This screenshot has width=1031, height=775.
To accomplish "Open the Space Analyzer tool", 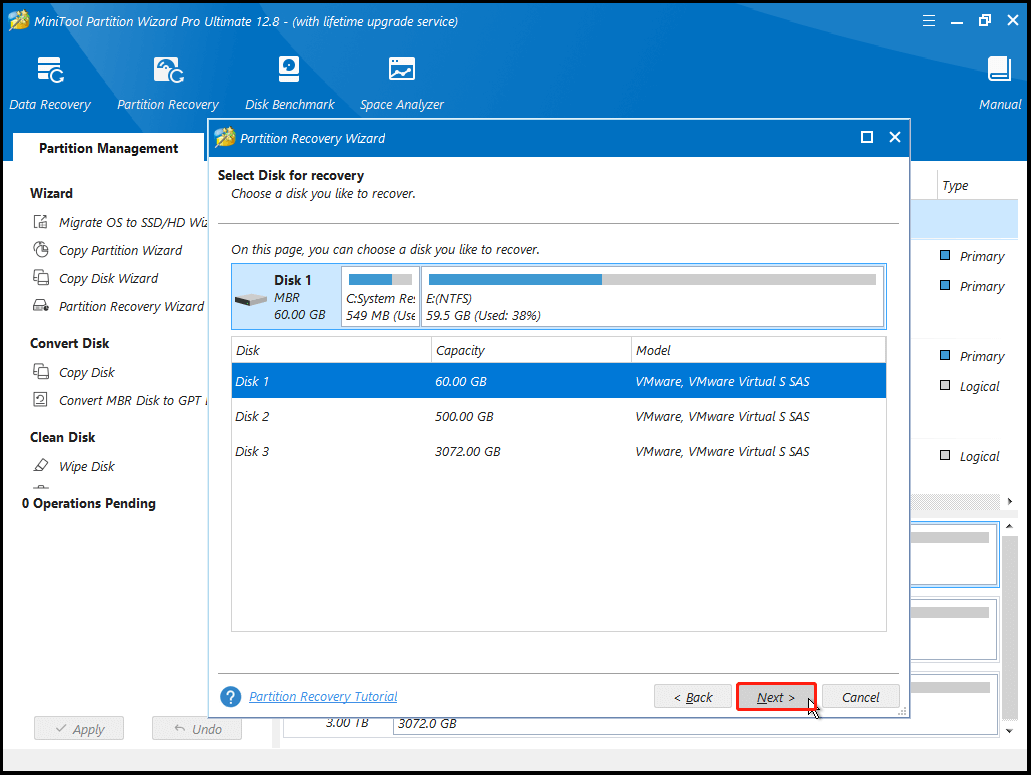I will coord(402,83).
